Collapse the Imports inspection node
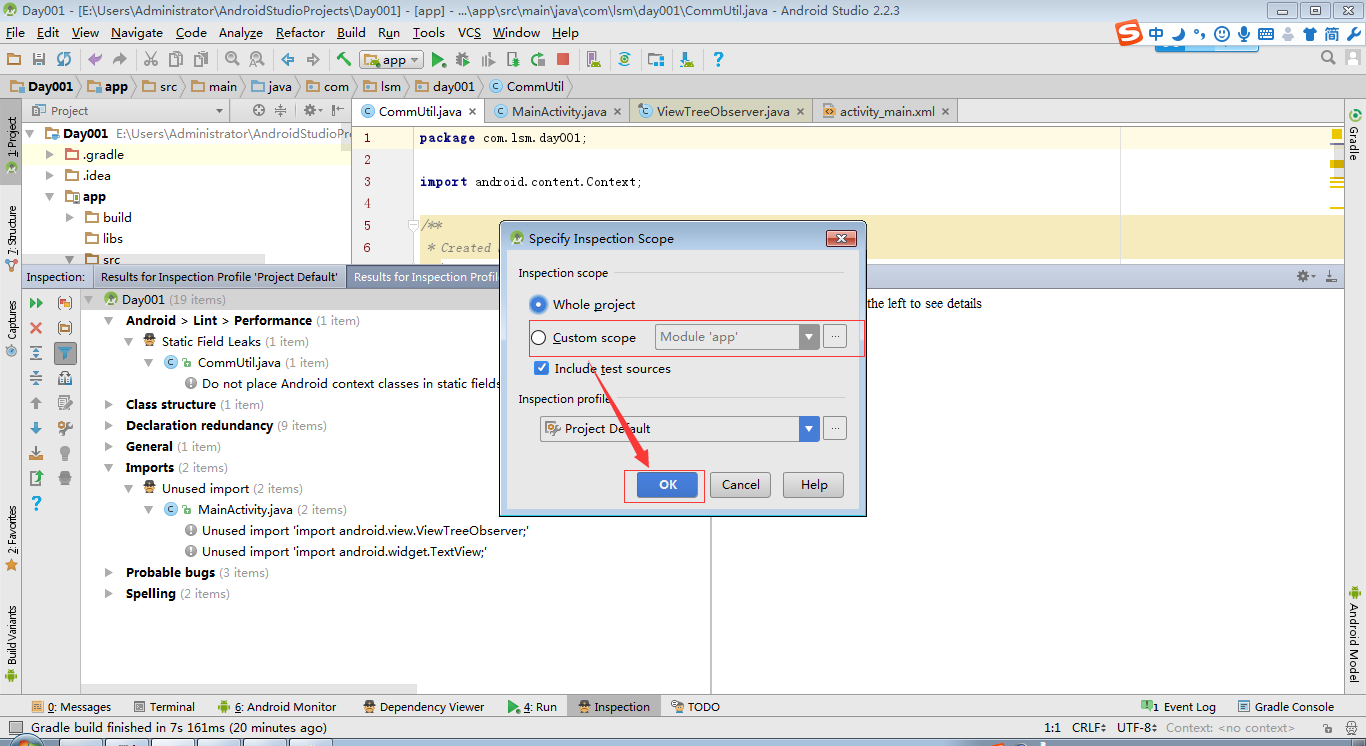 (109, 468)
